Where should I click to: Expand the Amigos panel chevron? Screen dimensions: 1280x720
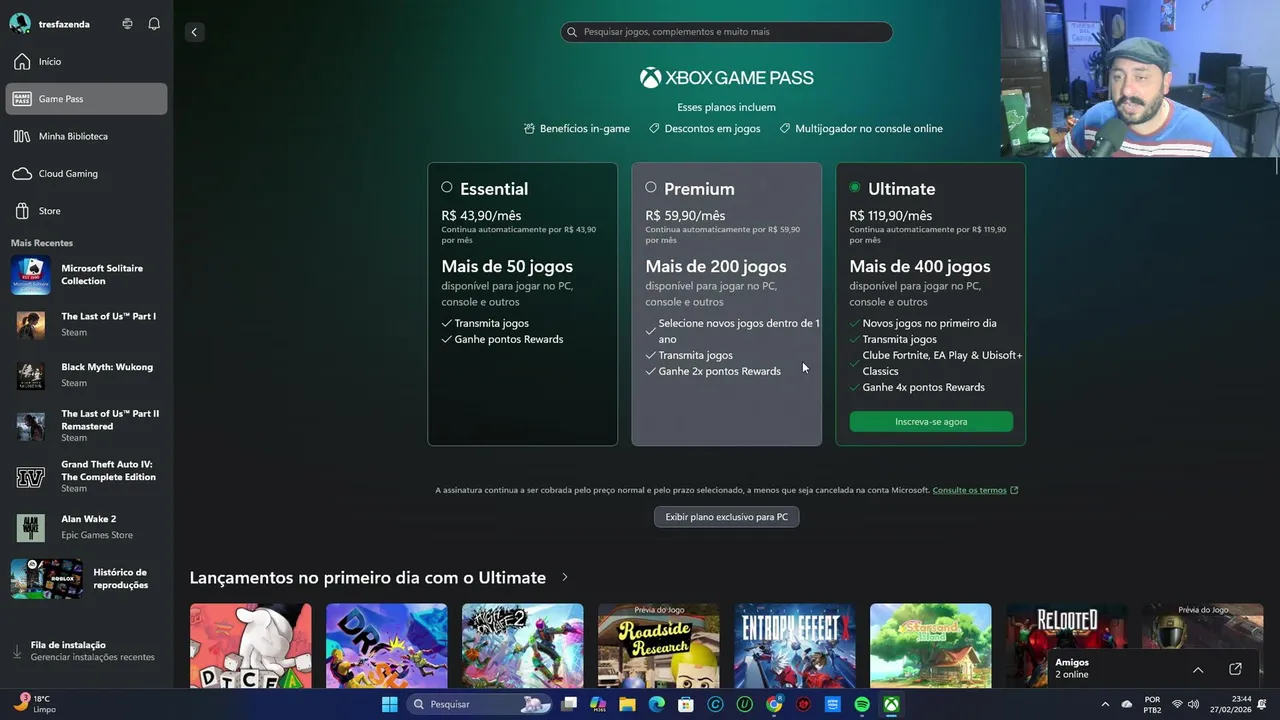coord(1198,669)
